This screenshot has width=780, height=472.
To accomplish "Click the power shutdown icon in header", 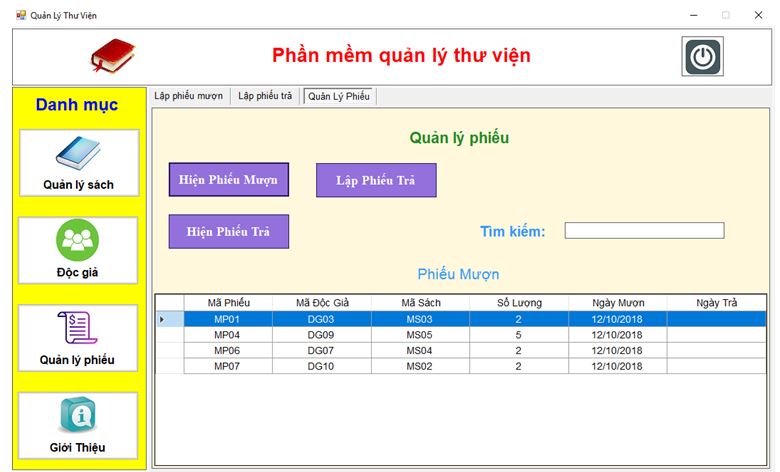I will coord(702,57).
